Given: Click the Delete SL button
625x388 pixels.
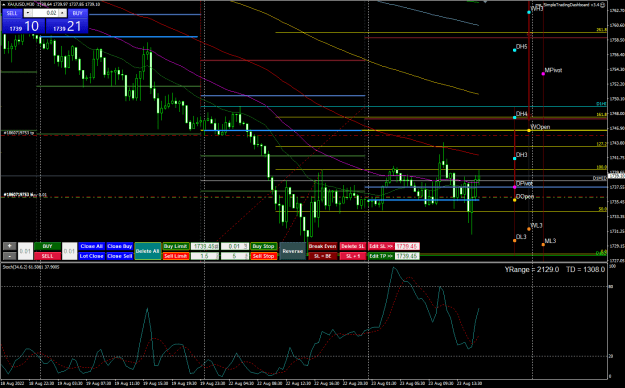Looking at the screenshot, I should (x=353, y=246).
